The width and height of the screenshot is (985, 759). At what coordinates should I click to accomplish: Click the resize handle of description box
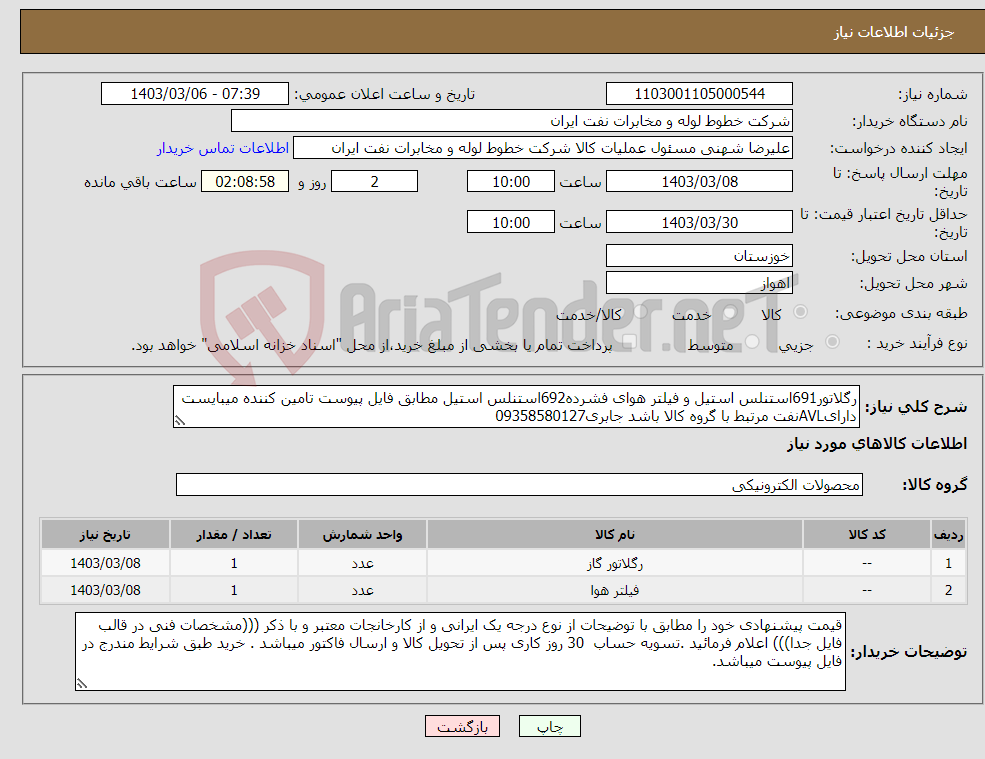point(180,421)
